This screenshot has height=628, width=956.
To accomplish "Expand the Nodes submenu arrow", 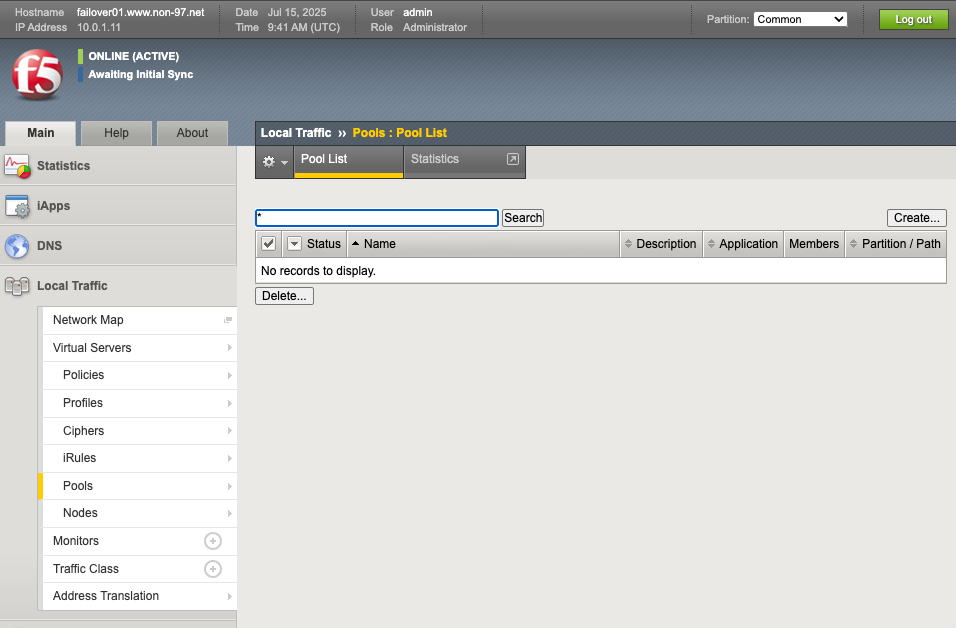I will click(229, 513).
